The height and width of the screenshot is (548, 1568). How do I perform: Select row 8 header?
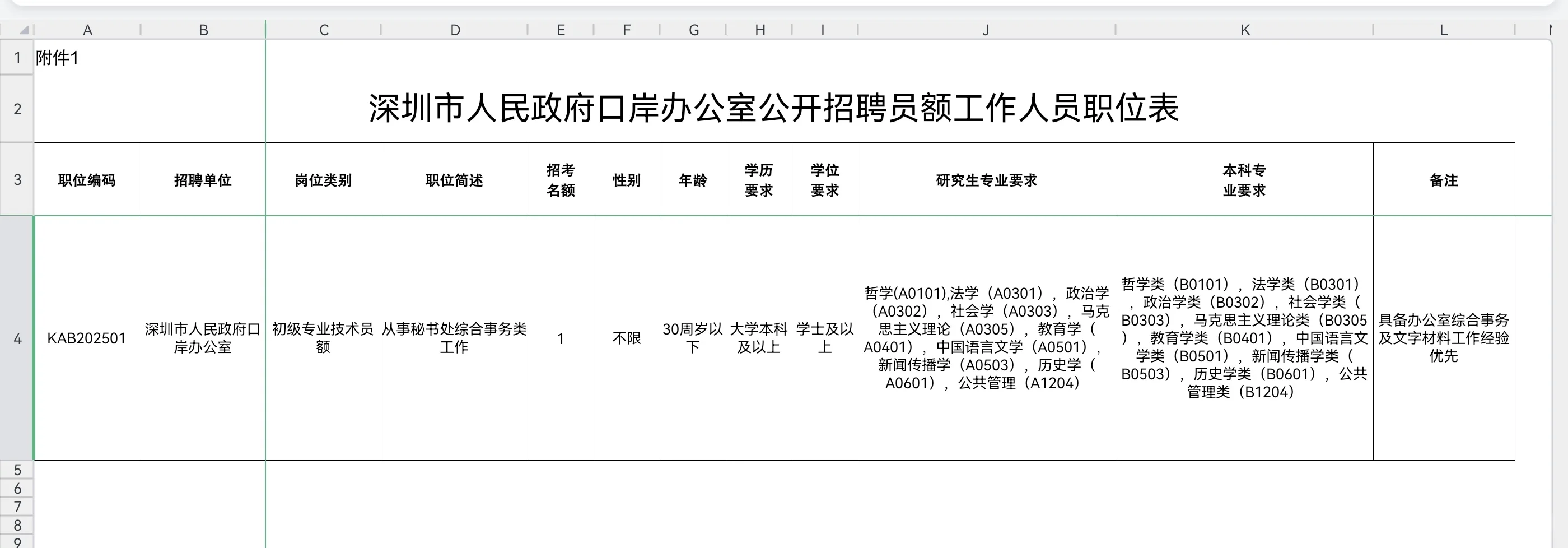17,525
